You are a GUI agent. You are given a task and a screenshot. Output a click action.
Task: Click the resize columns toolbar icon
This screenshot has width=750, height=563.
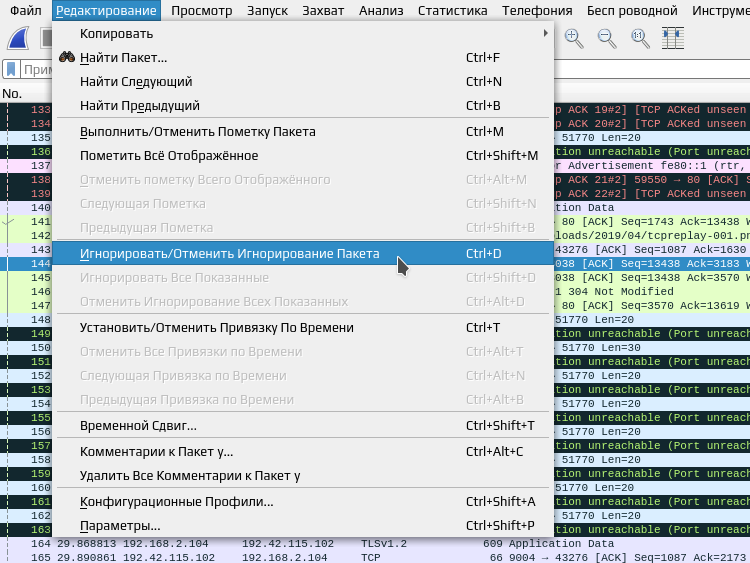[x=673, y=38]
